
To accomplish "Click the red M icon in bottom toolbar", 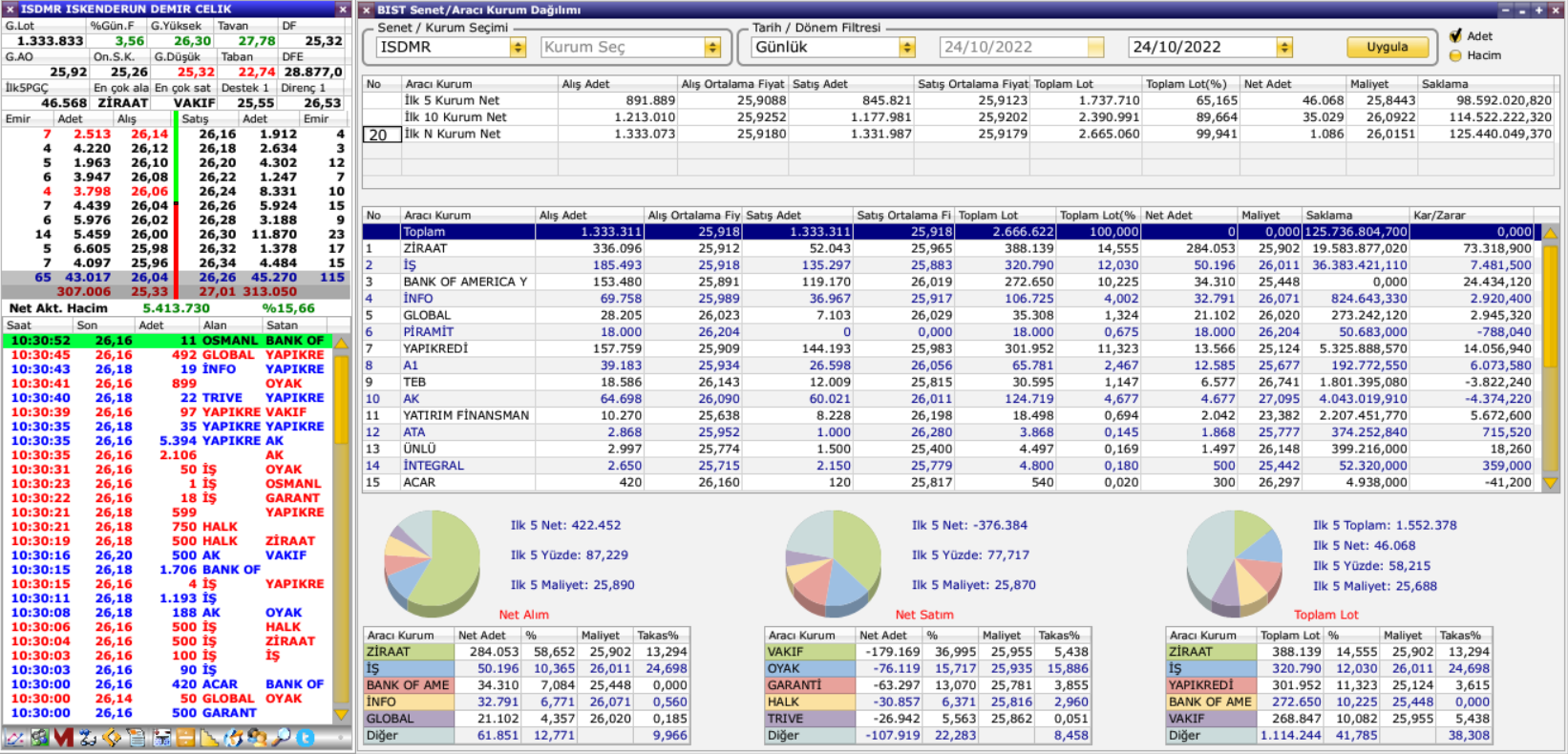I will (64, 738).
